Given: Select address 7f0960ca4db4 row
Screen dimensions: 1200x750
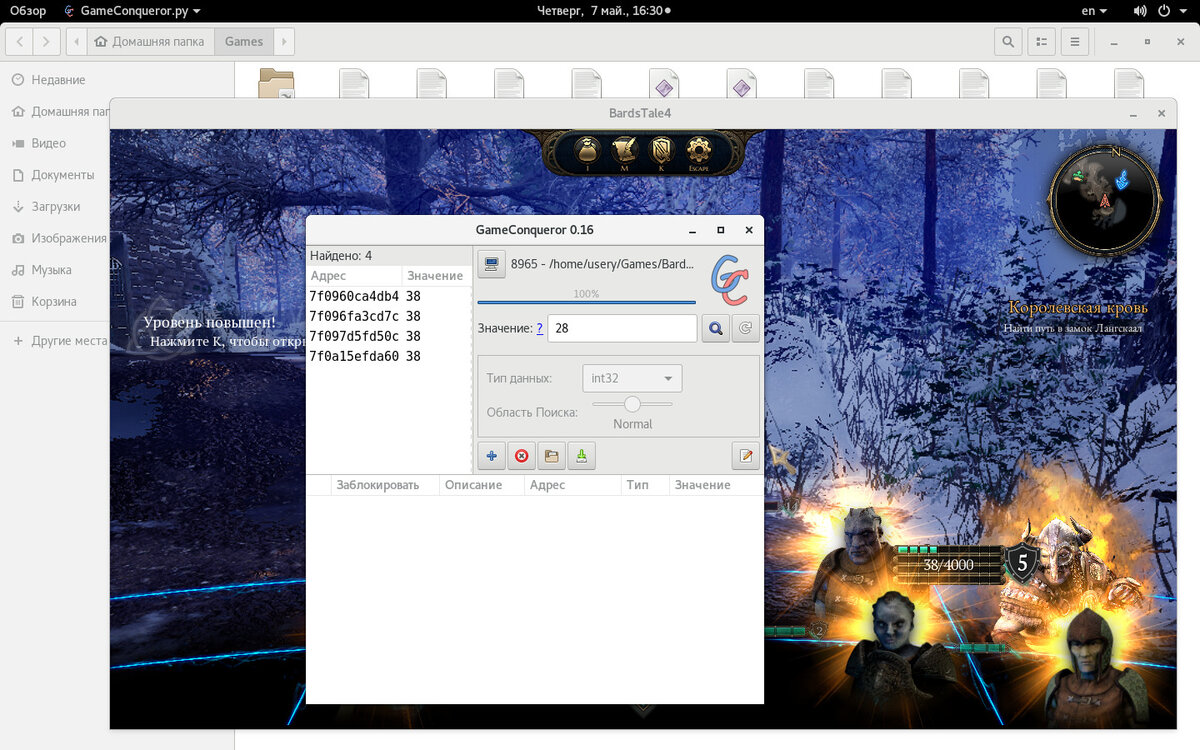Looking at the screenshot, I should tap(389, 296).
